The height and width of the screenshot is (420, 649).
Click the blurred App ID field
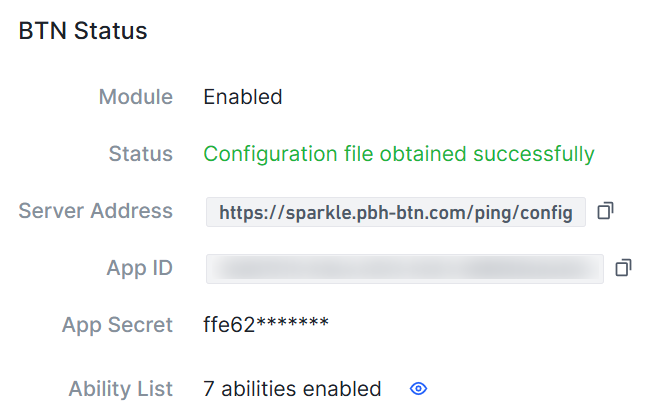tap(404, 268)
